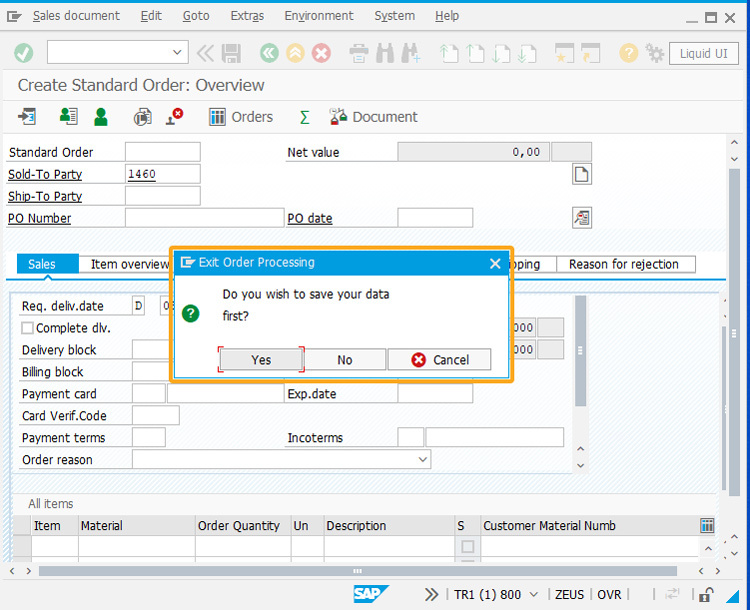The image size is (750, 610).
Task: Click No in the exit dialog
Action: pyautogui.click(x=344, y=360)
